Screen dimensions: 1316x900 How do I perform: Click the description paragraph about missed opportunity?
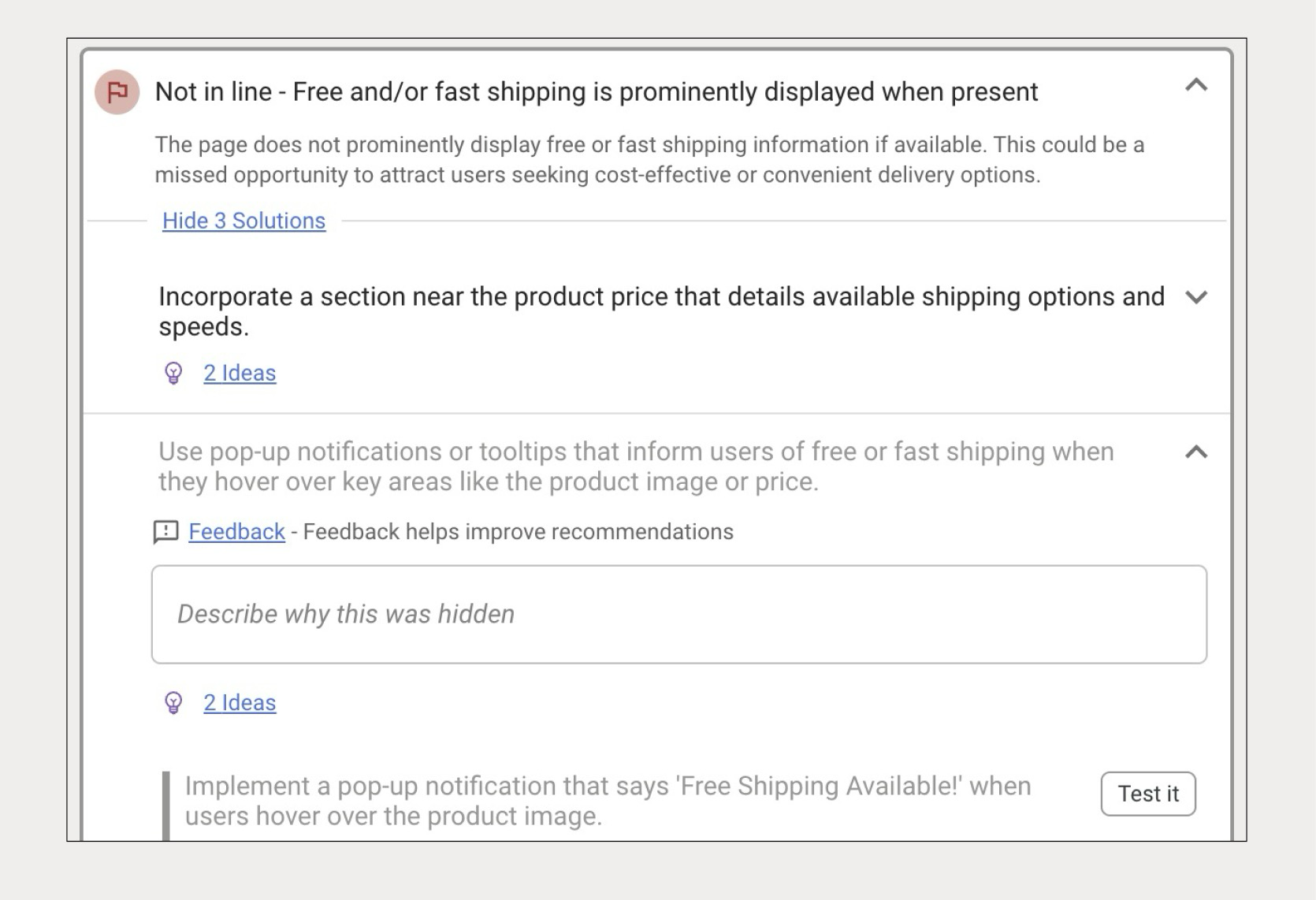649,159
